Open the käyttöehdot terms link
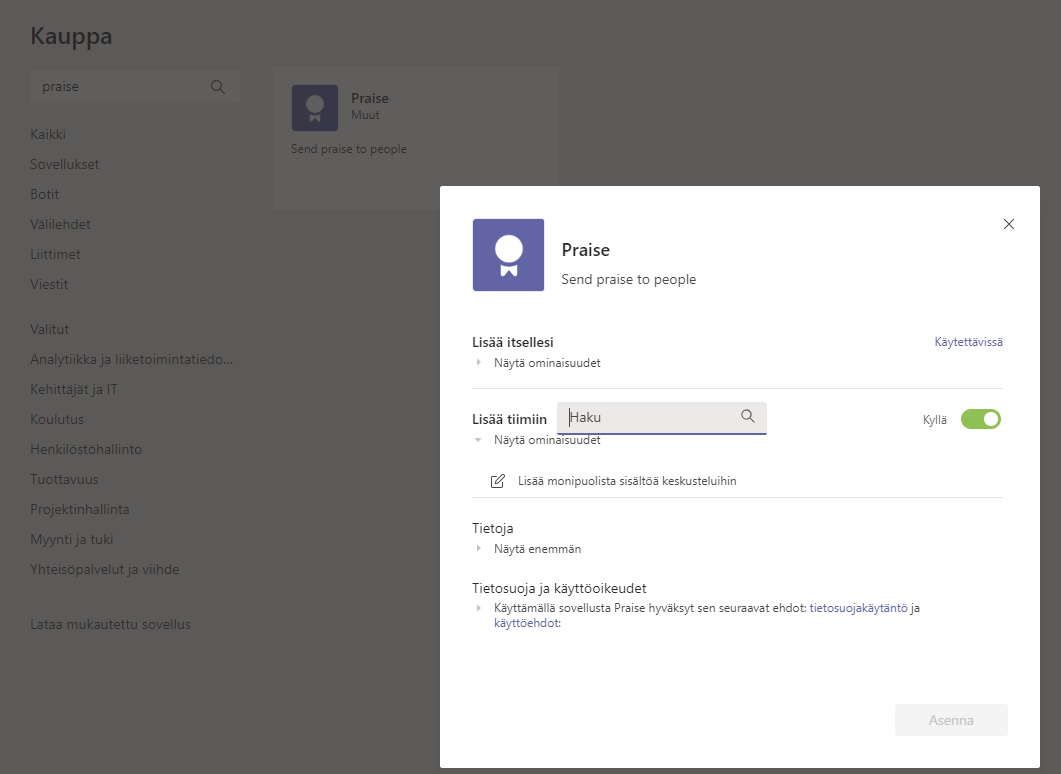 click(527, 623)
